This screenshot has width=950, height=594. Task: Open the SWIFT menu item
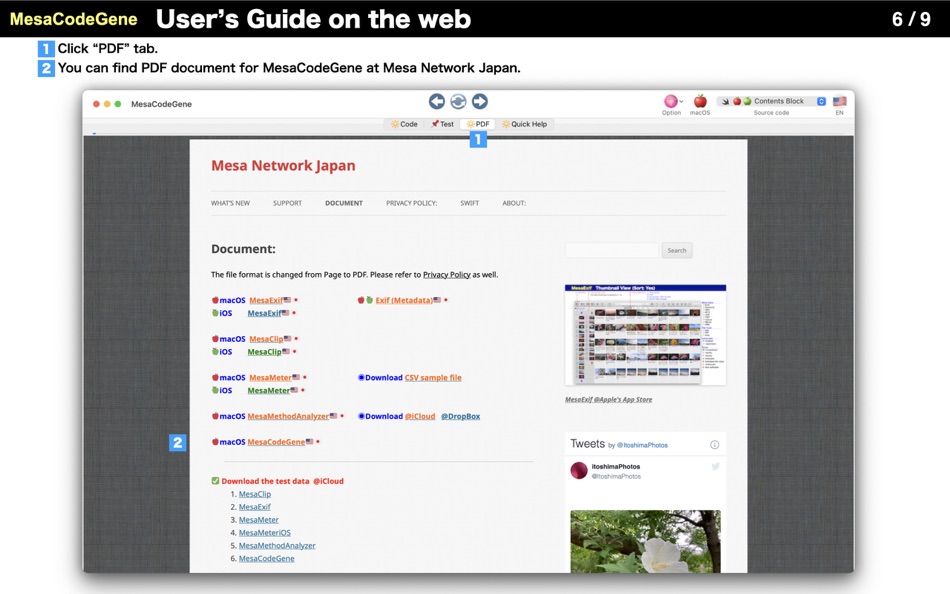[x=470, y=203]
